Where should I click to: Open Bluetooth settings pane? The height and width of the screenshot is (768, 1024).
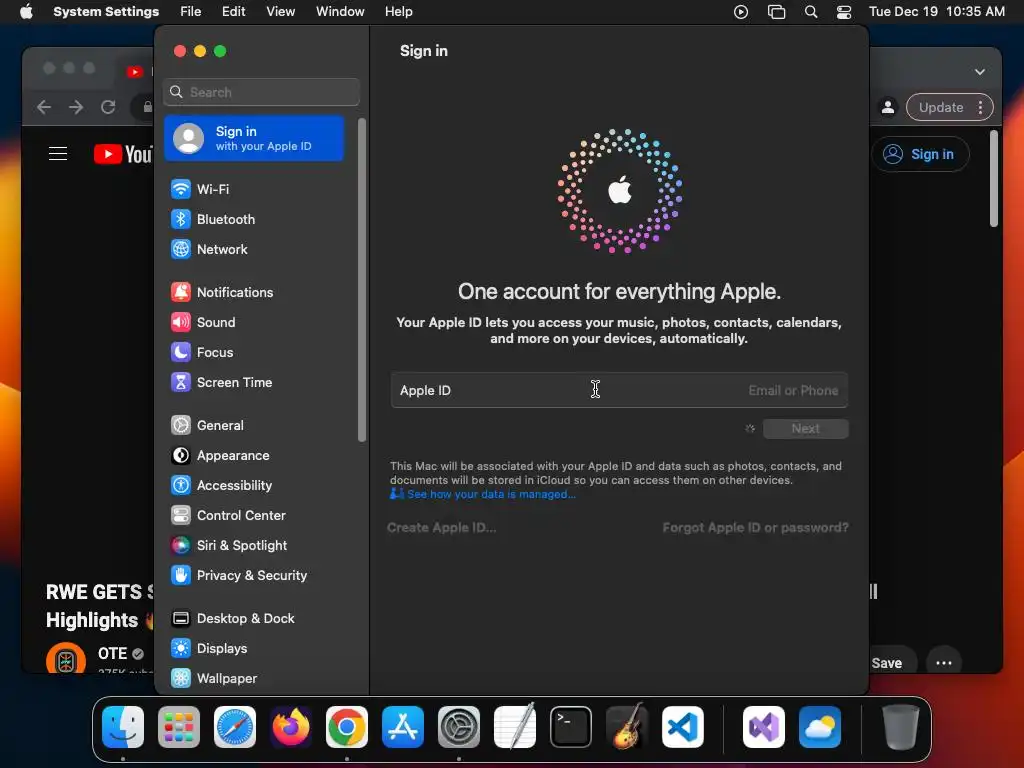[x=255, y=219]
